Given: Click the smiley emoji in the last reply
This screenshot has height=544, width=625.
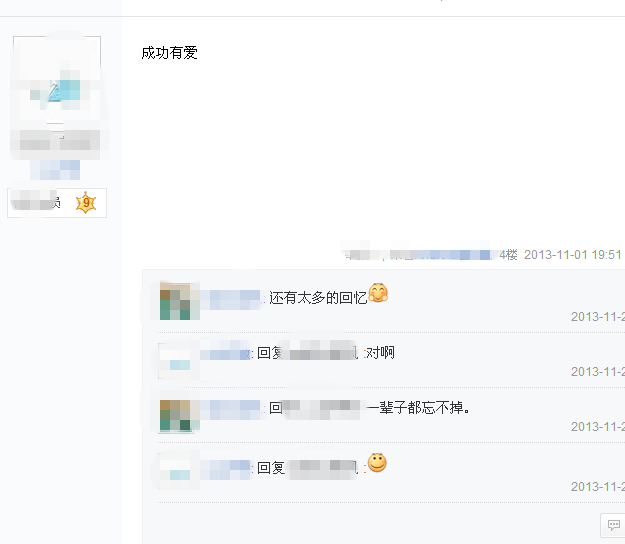Looking at the screenshot, I should [x=377, y=463].
